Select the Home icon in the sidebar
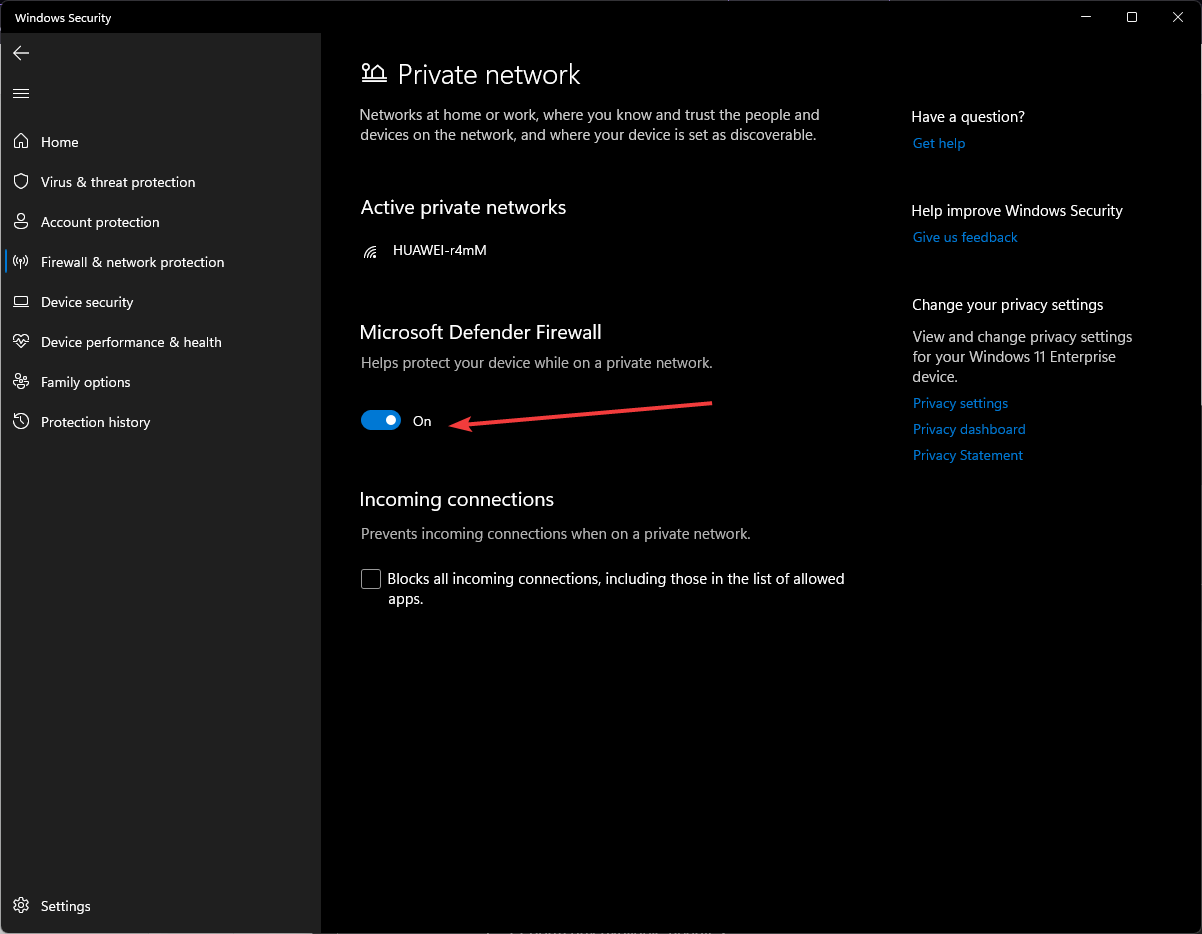Viewport: 1202px width, 934px height. (x=20, y=141)
